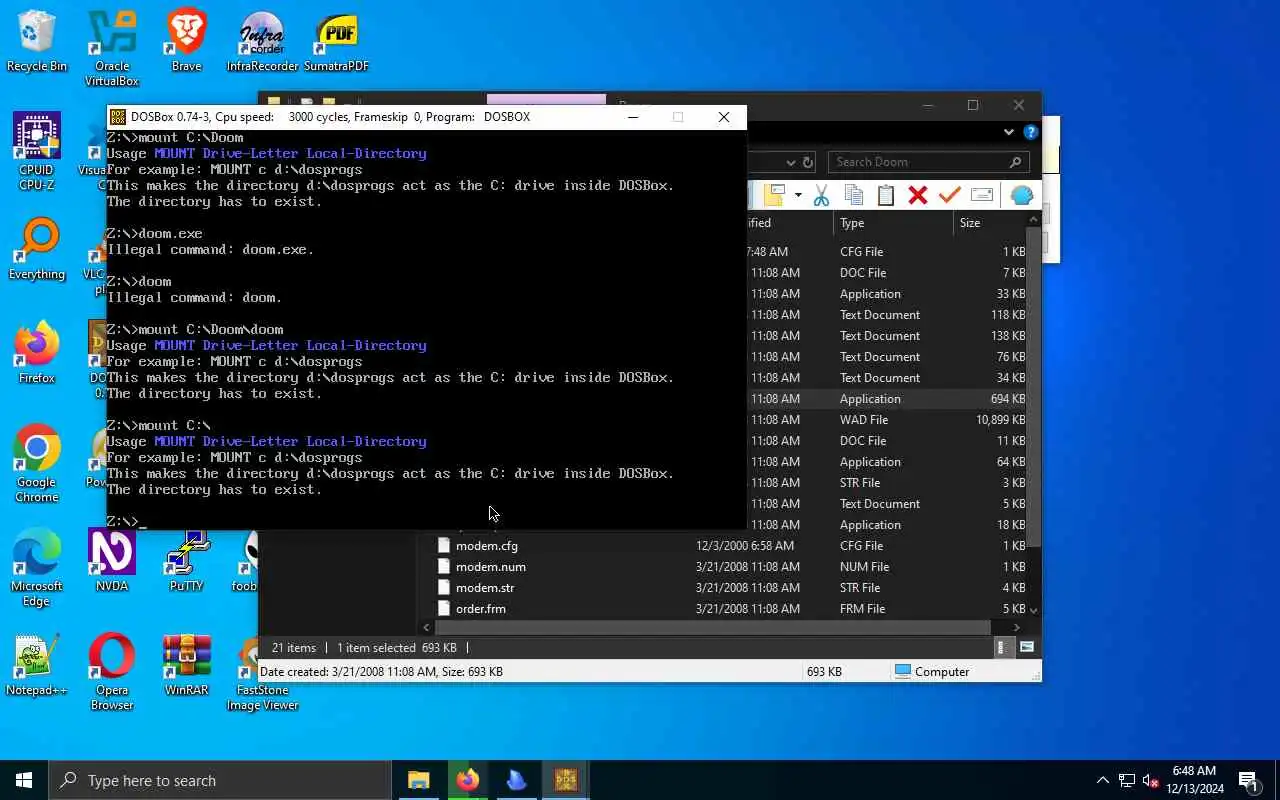
Task: Select the modem.num file
Action: 490,567
